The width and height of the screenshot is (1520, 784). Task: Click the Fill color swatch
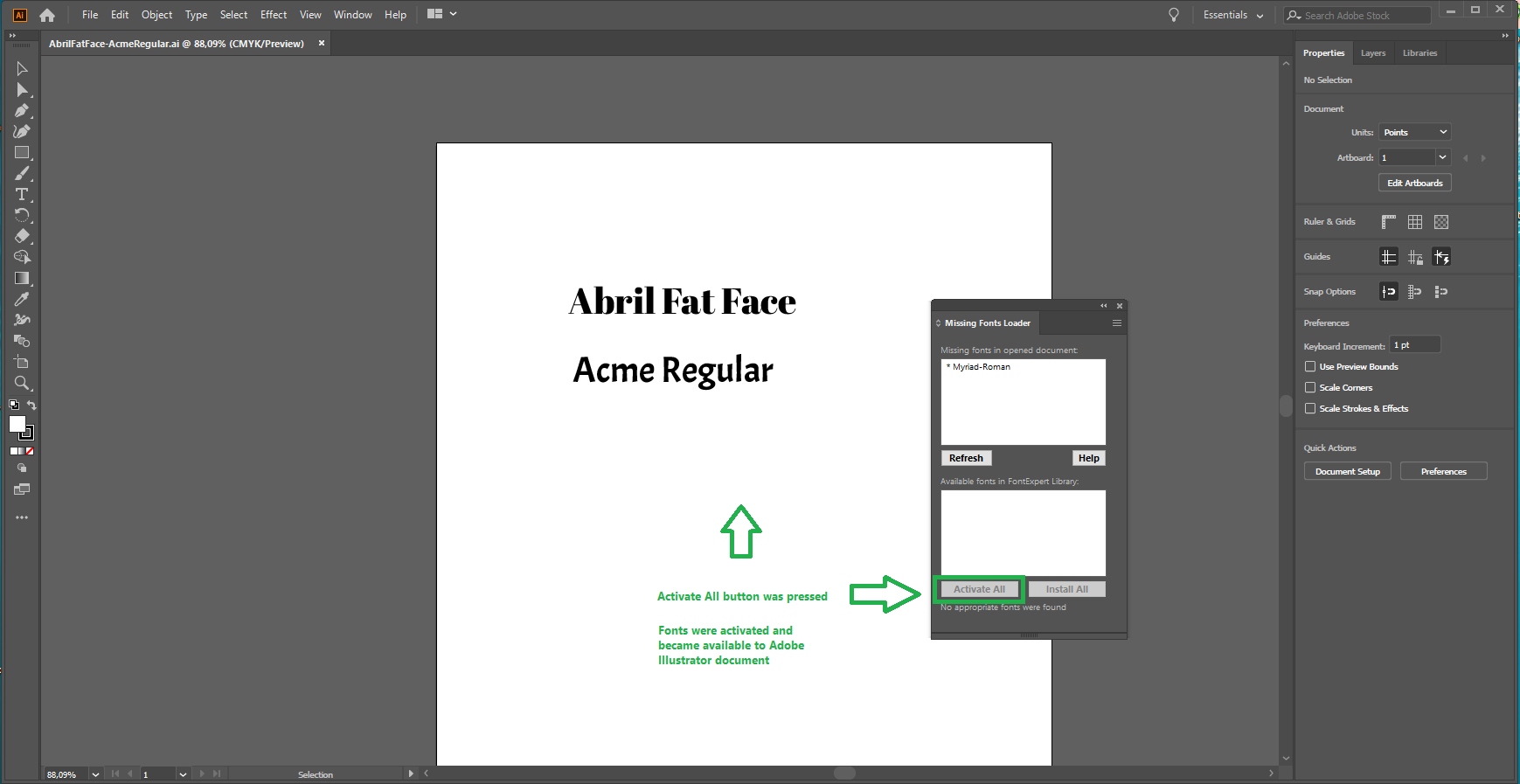[x=17, y=424]
